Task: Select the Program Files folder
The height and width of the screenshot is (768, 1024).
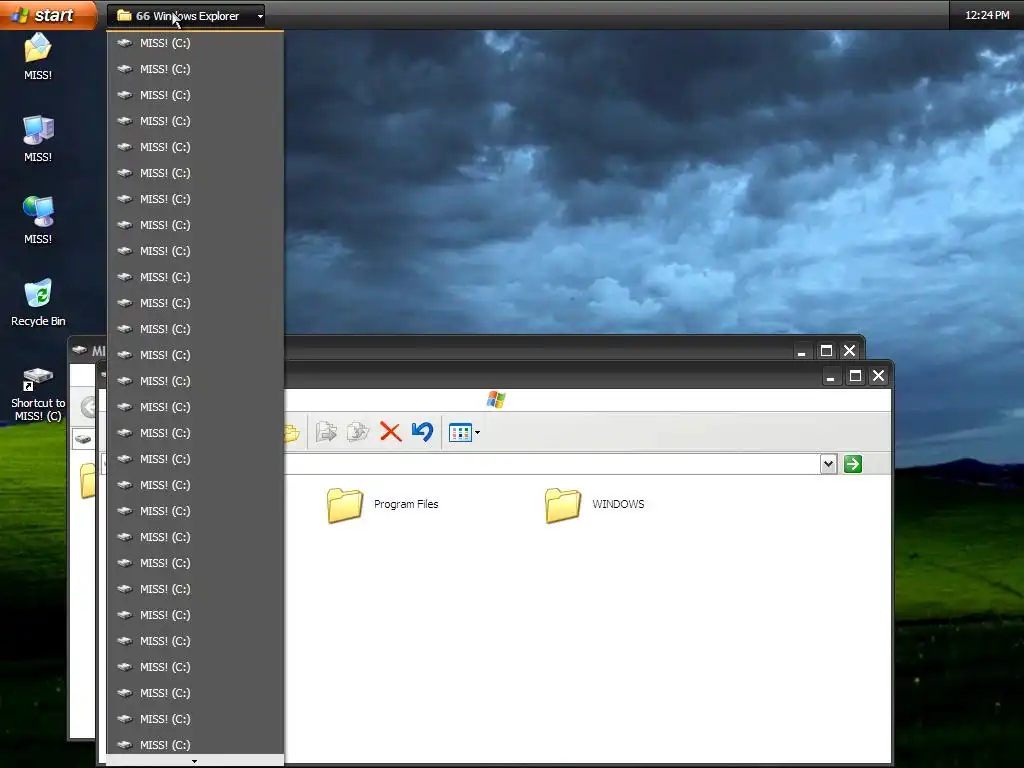Action: click(383, 505)
